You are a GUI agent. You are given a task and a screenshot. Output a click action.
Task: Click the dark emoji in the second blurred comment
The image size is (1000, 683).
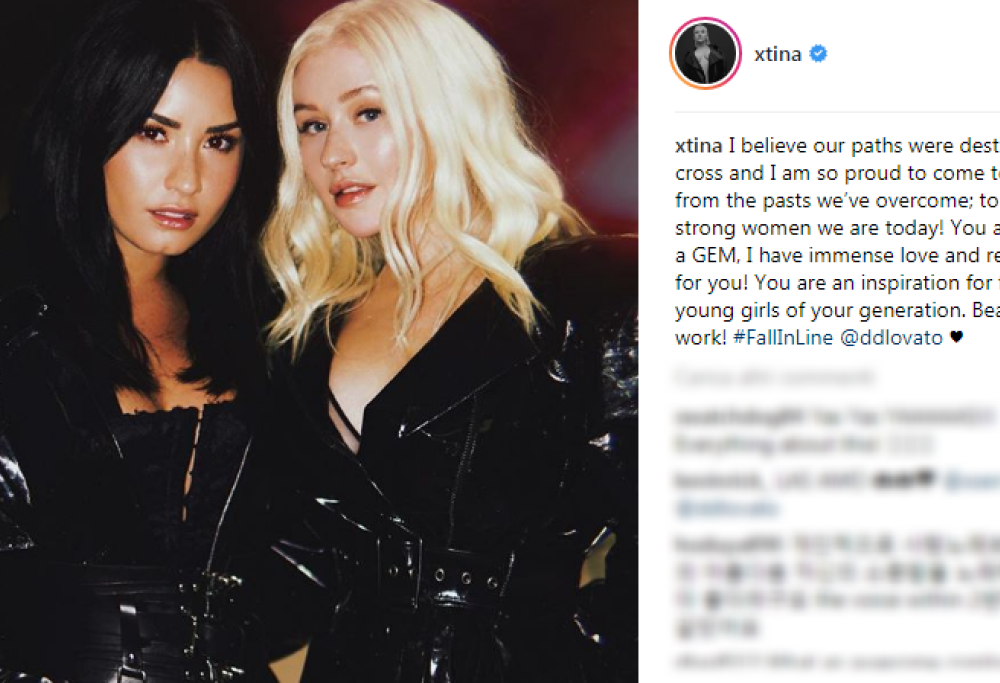coord(904,480)
